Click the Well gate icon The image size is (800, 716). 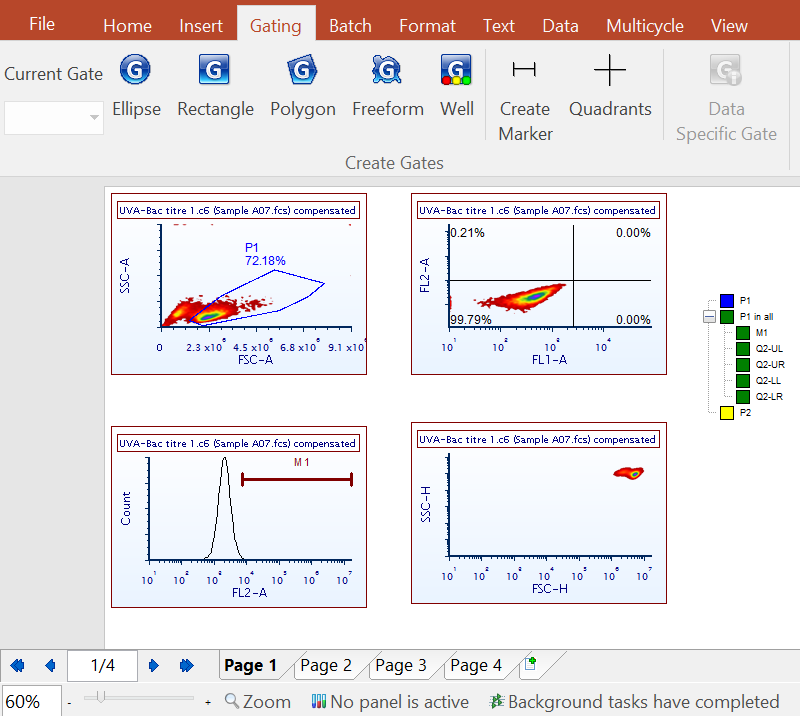456,85
